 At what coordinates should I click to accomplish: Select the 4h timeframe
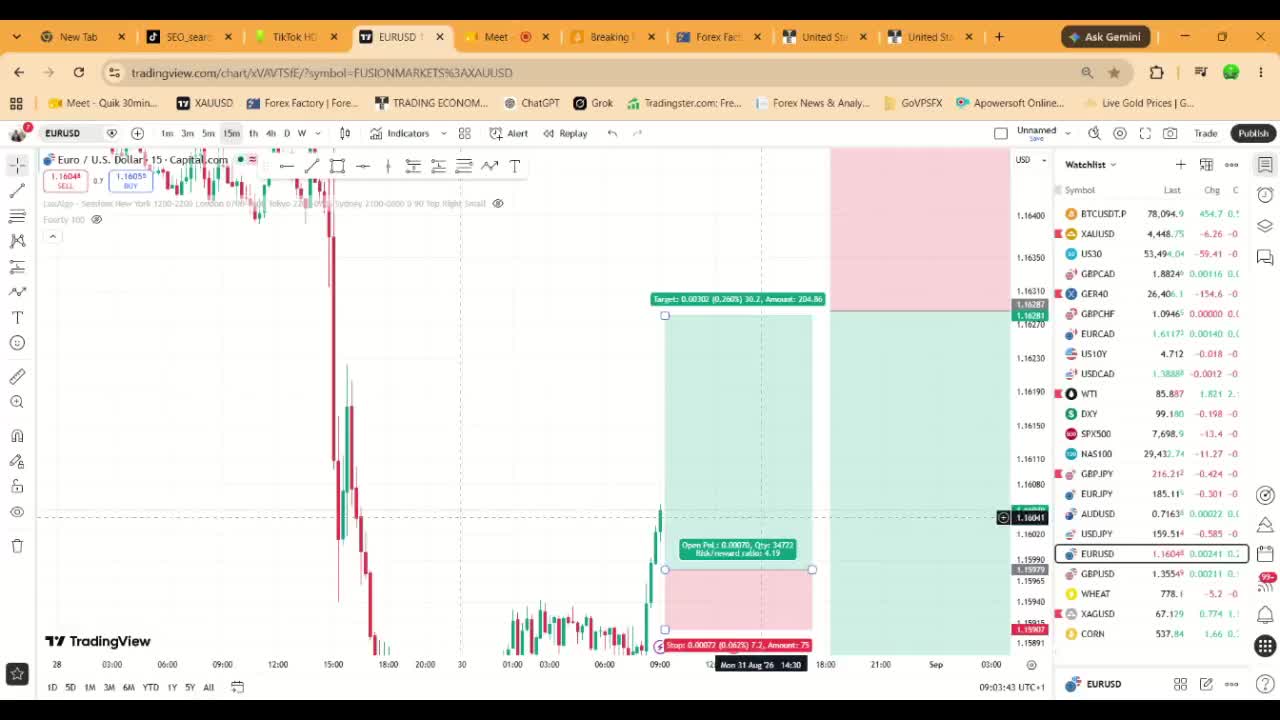tap(270, 133)
